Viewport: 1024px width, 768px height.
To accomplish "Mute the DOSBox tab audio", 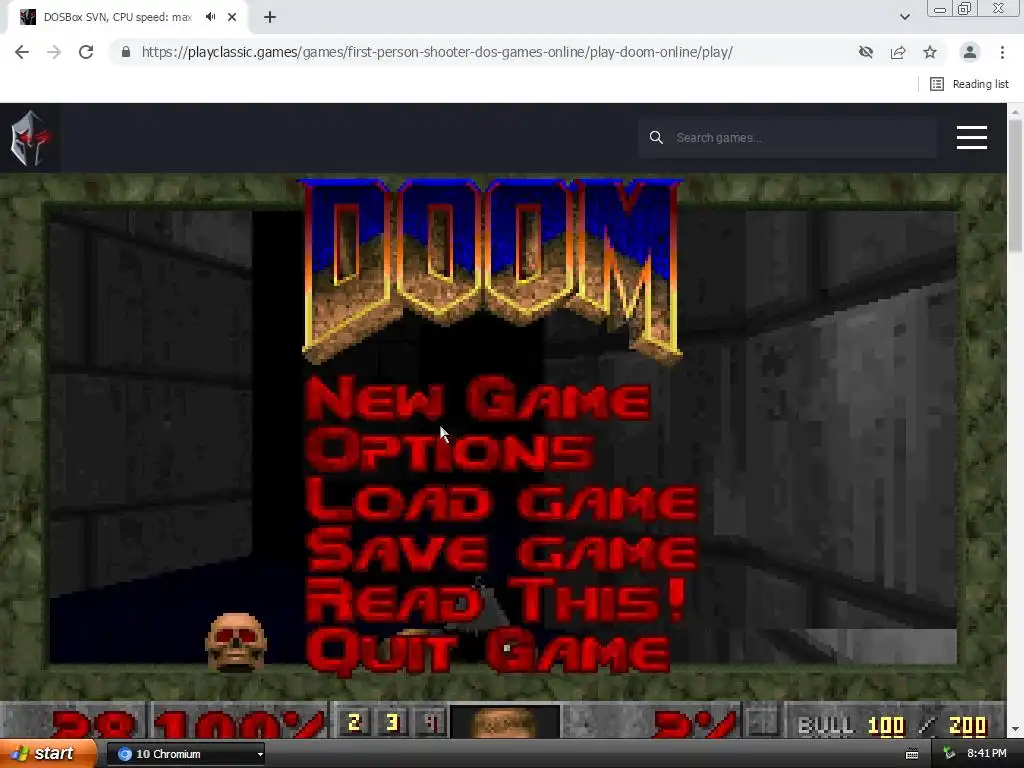I will point(210,17).
